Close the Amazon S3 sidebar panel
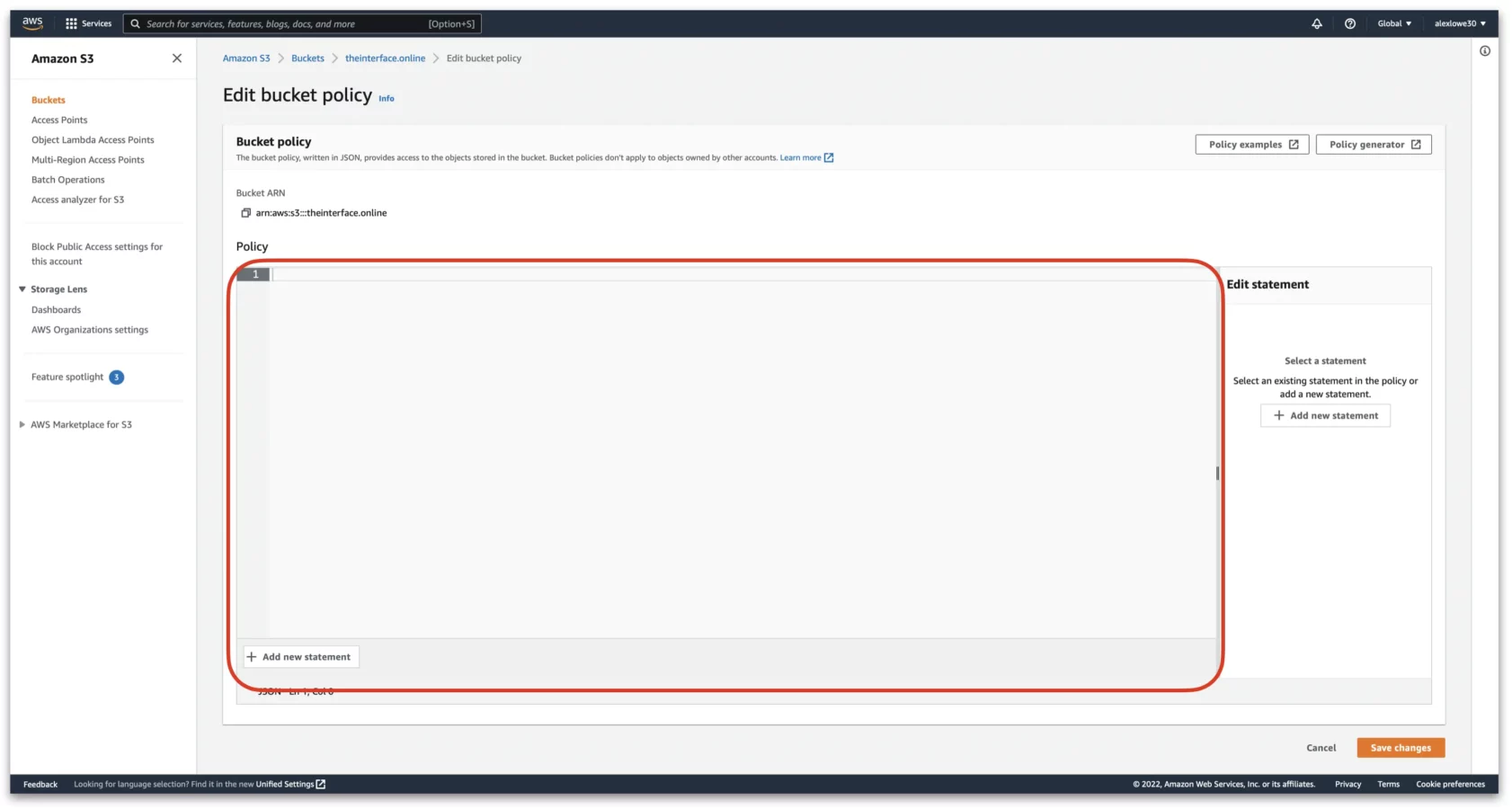This screenshot has height=809, width=1512. pos(176,58)
